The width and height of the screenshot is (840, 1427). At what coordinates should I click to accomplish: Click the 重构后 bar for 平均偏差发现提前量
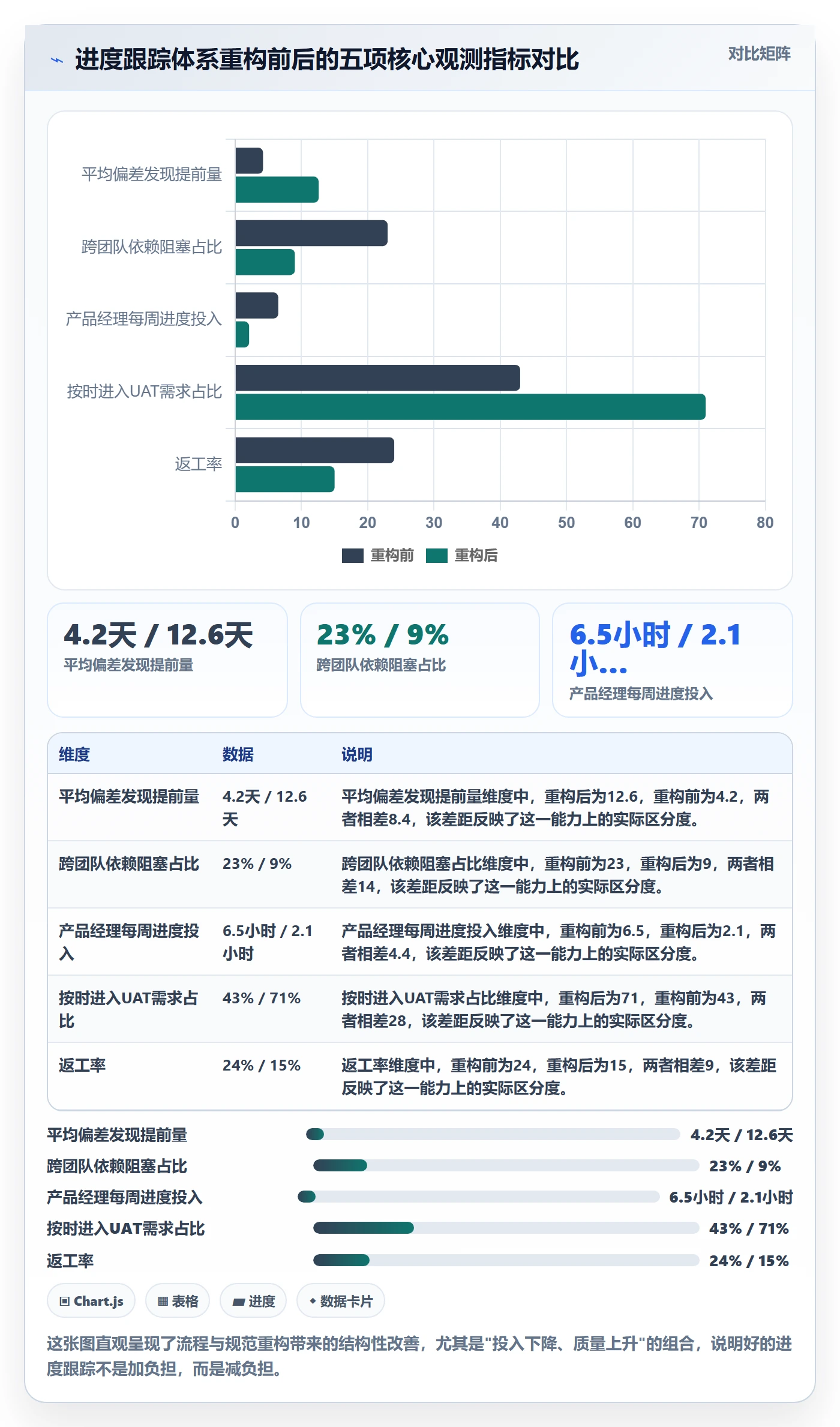click(277, 190)
